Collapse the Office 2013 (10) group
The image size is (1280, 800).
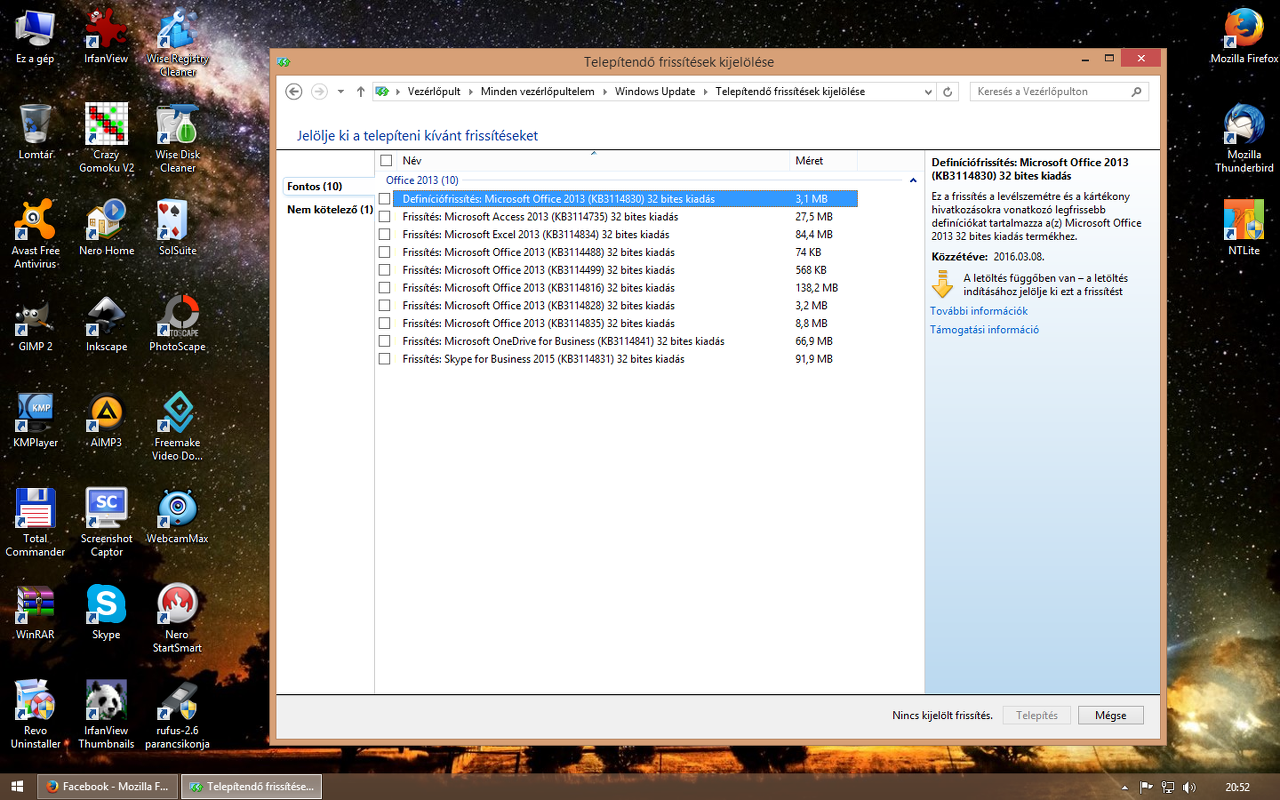click(913, 181)
